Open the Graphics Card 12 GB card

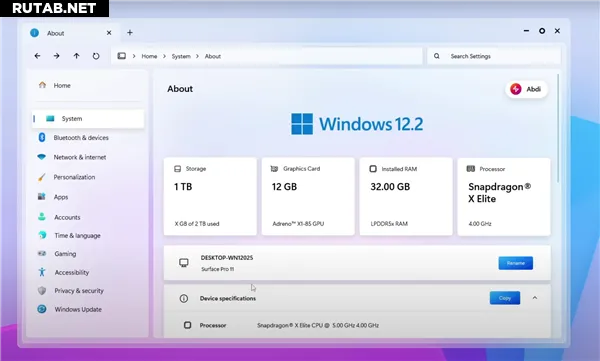308,196
